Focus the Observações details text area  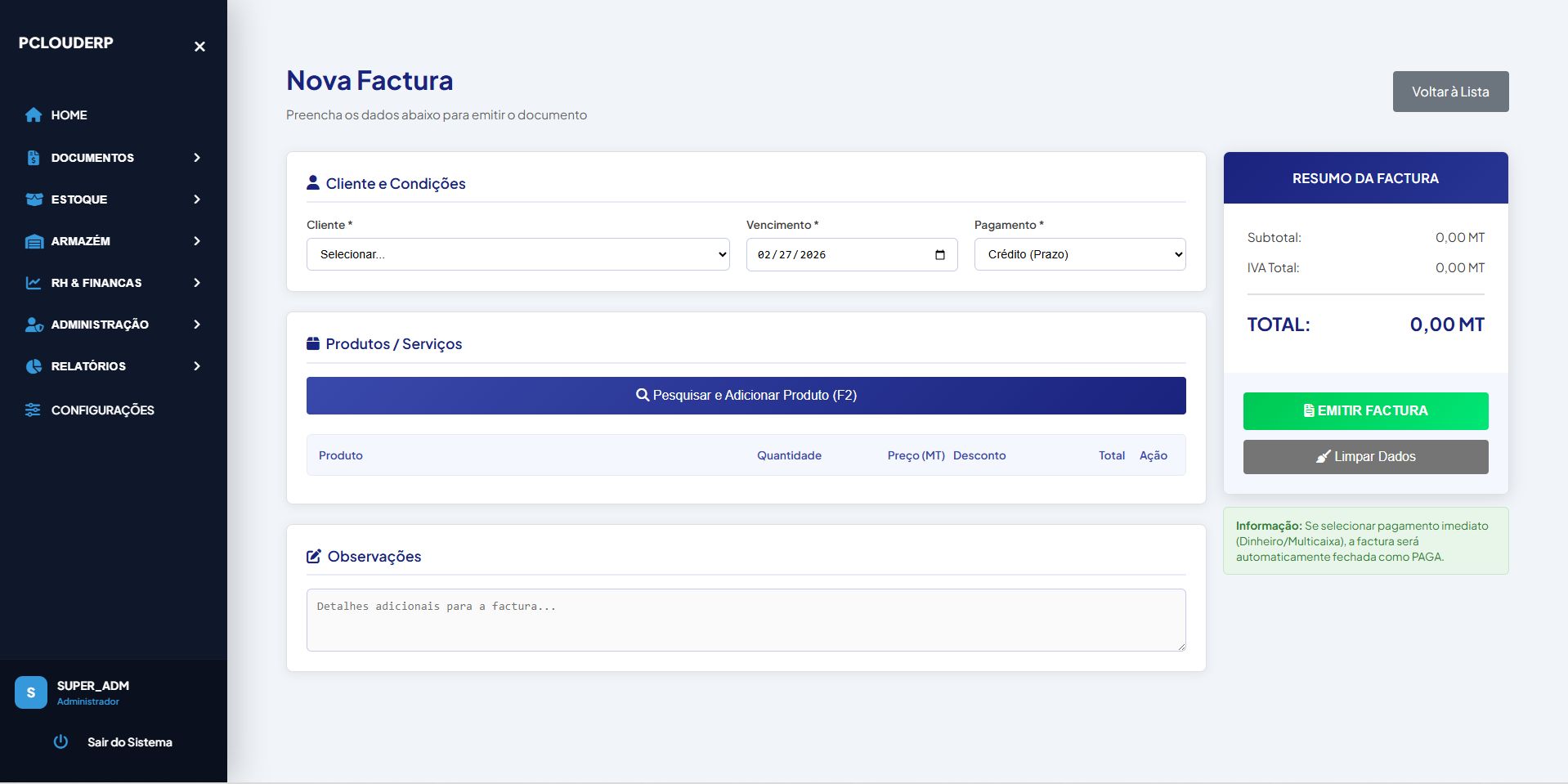tap(746, 620)
